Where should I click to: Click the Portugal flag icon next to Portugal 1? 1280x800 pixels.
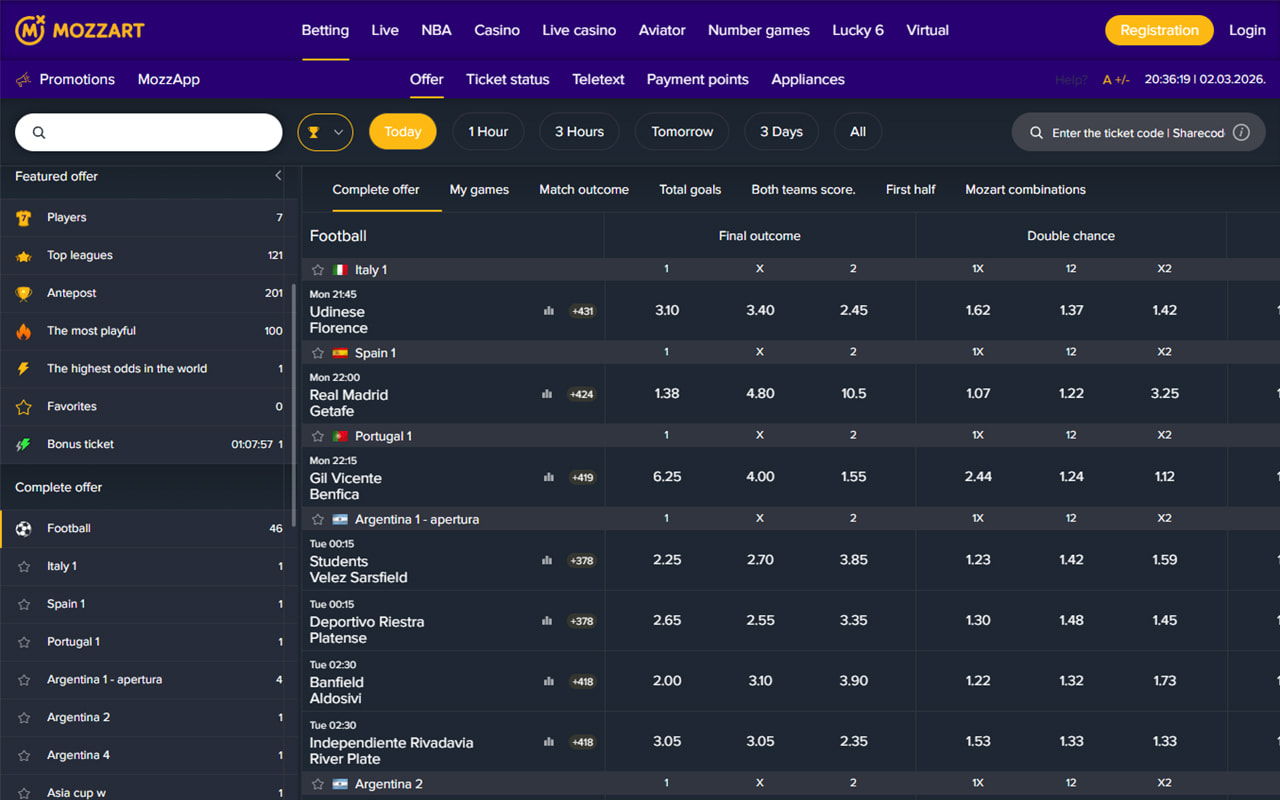[x=340, y=436]
